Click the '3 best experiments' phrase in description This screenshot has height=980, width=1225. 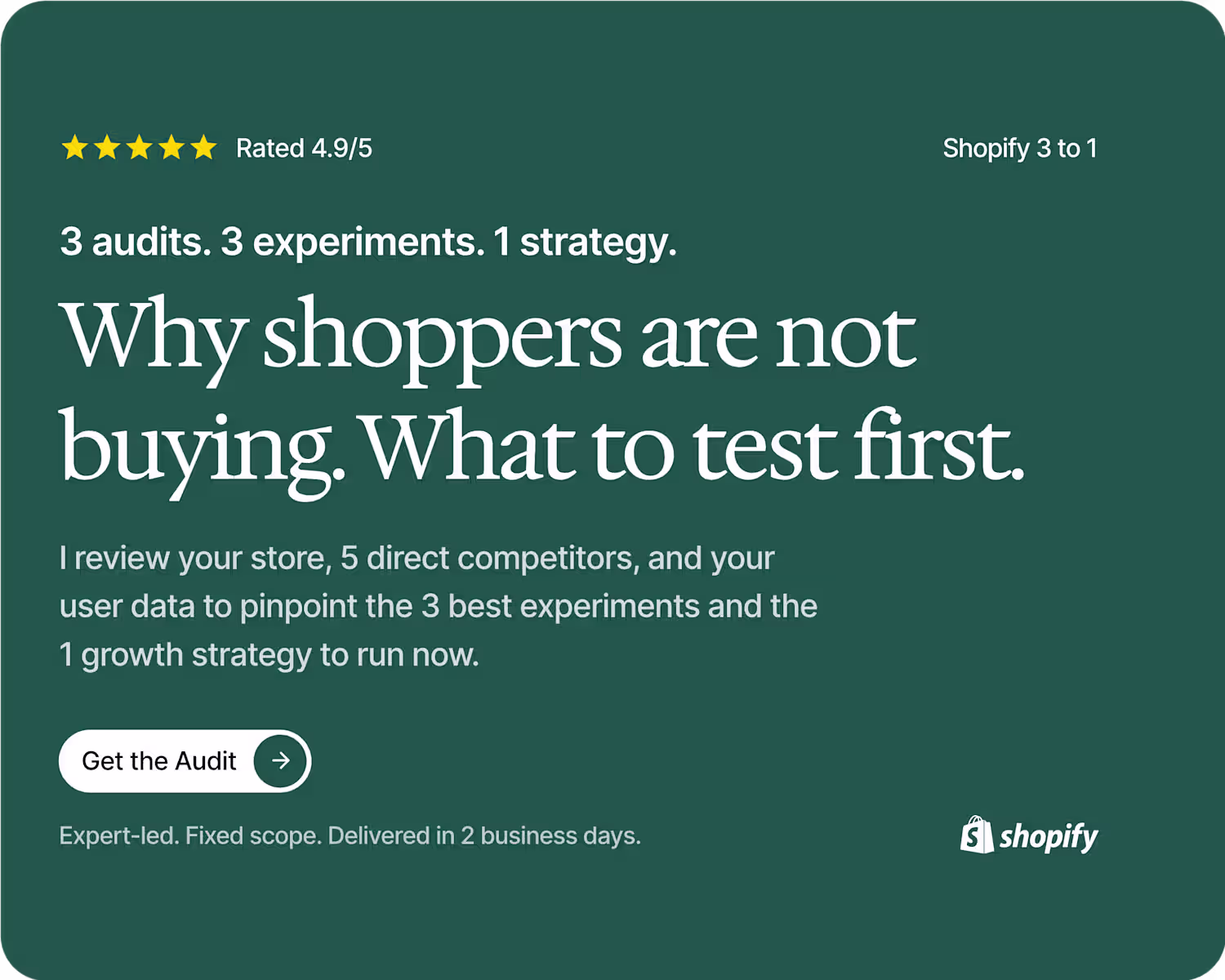(560, 607)
